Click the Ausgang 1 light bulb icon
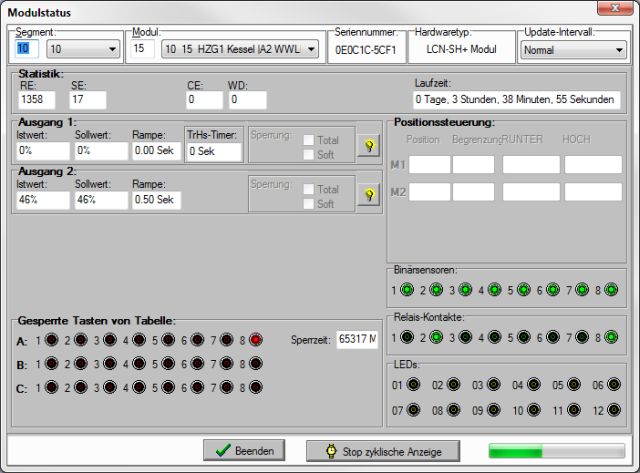Image resolution: width=640 pixels, height=473 pixels. pos(368,146)
